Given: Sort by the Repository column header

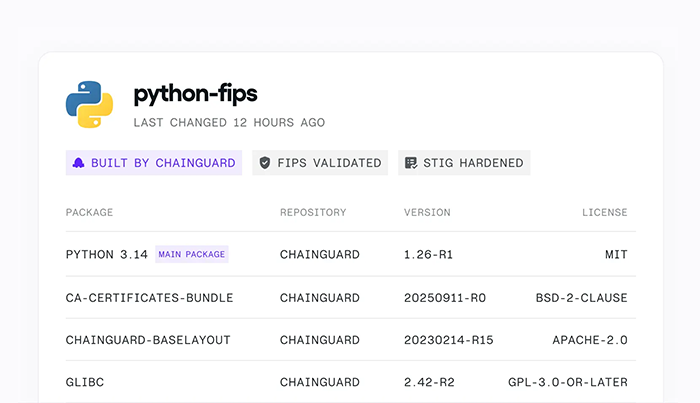Looking at the screenshot, I should [x=313, y=212].
